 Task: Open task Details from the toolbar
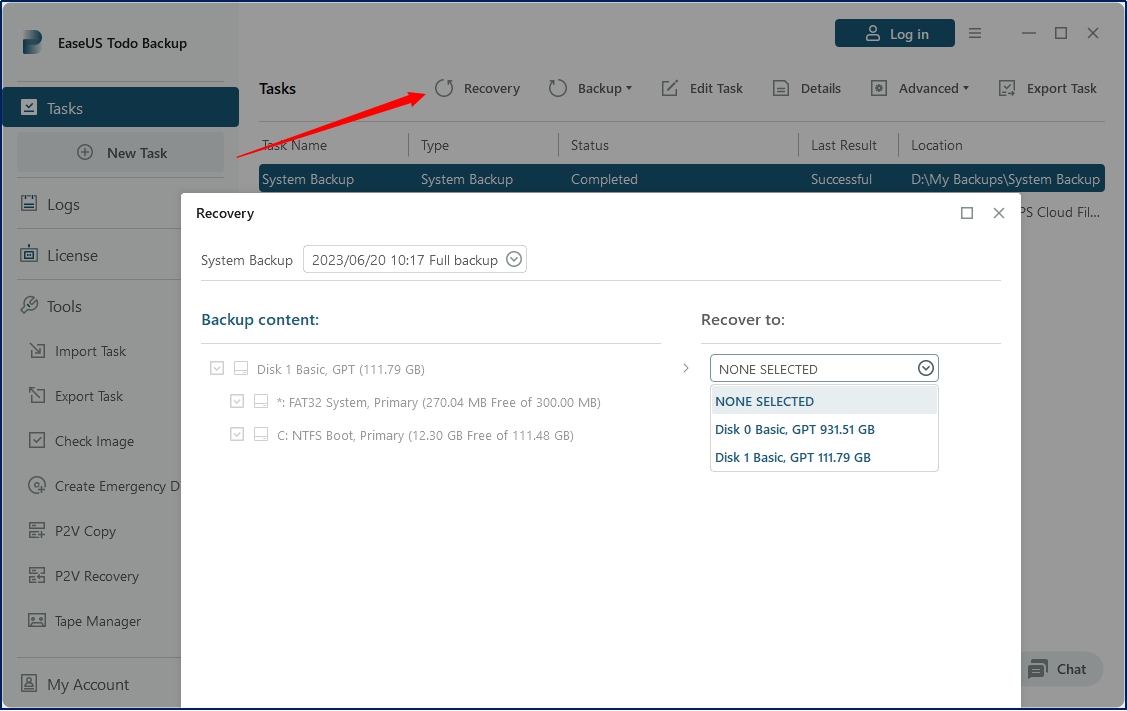click(x=806, y=88)
